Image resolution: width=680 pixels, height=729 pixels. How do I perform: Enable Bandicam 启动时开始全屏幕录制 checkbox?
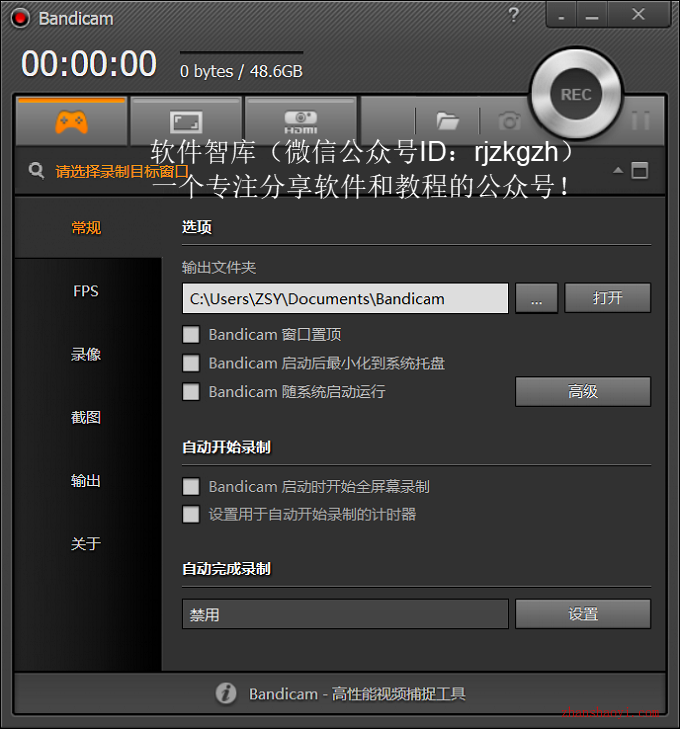tap(191, 487)
